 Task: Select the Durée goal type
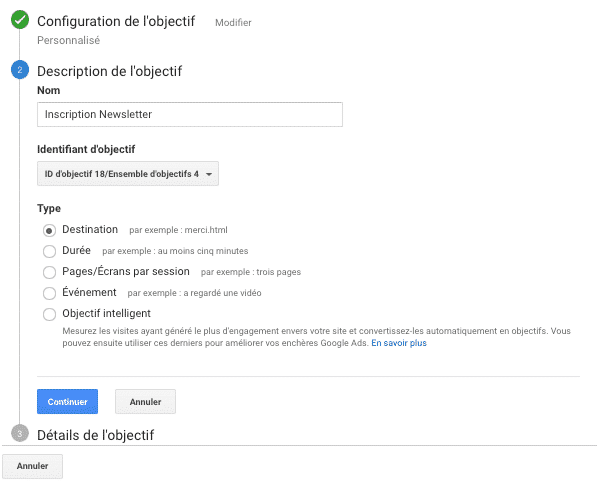[50, 251]
